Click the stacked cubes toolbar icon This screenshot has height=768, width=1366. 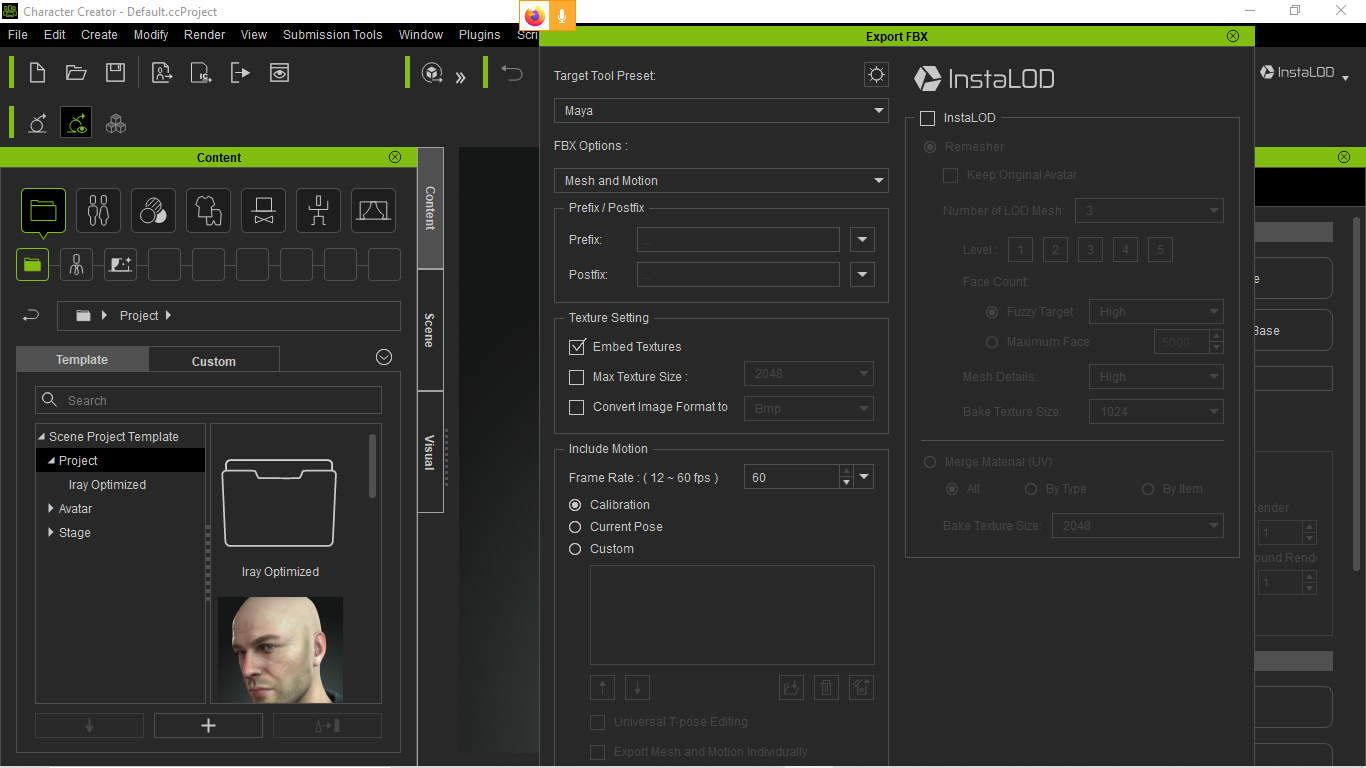(116, 123)
